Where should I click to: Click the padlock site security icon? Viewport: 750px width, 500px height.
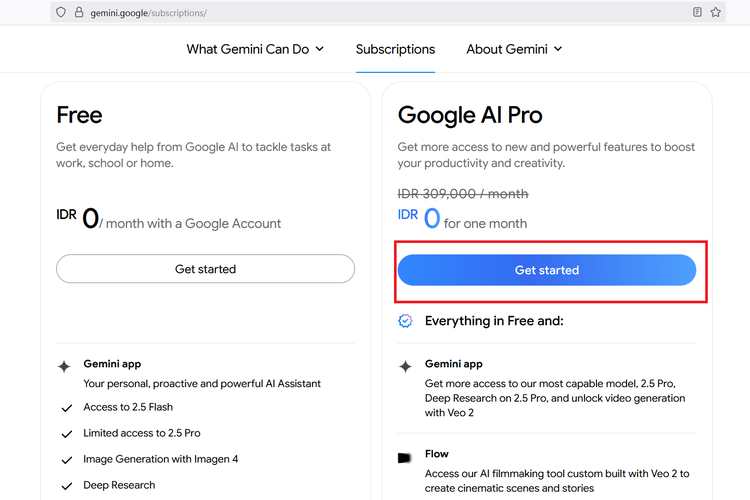point(79,12)
